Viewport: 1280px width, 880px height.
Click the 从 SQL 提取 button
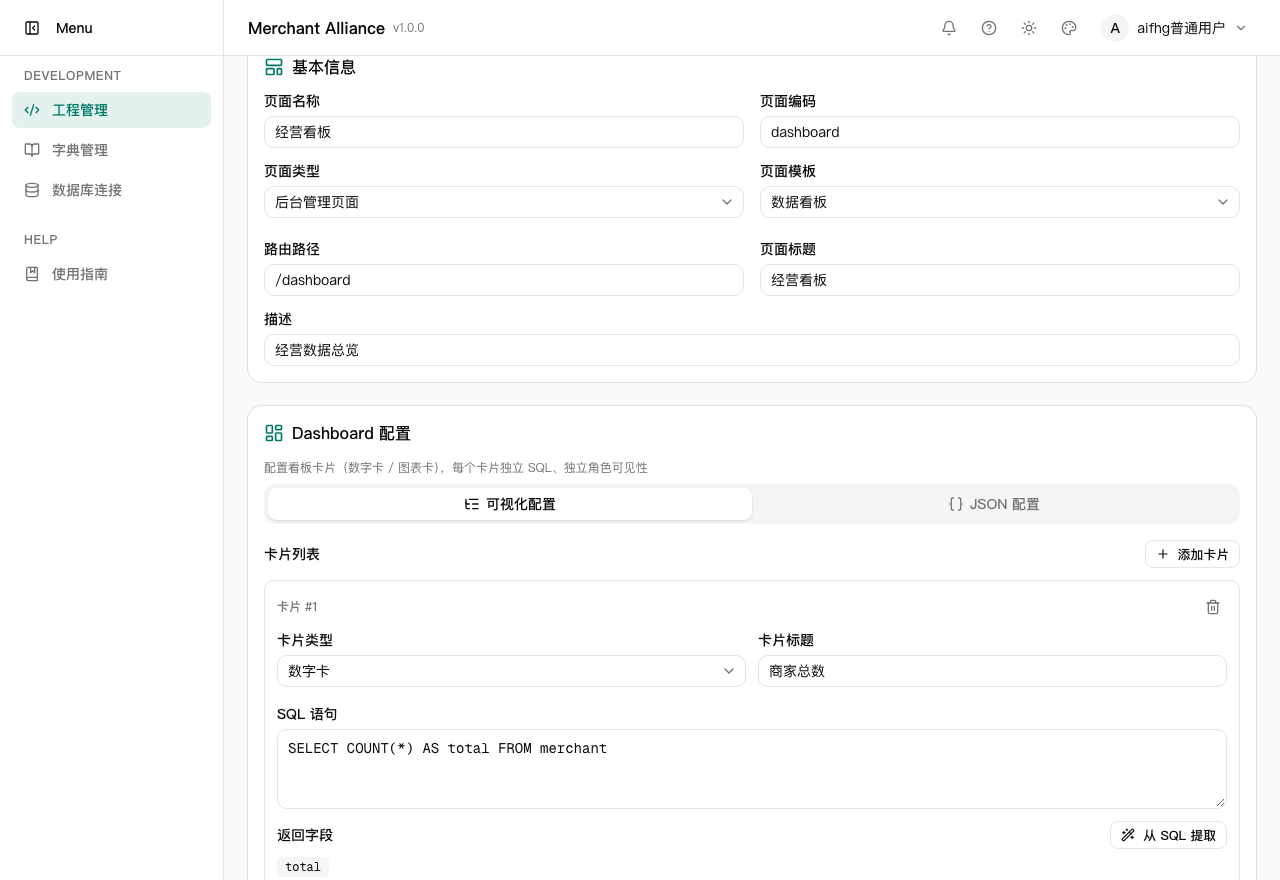tap(1168, 835)
